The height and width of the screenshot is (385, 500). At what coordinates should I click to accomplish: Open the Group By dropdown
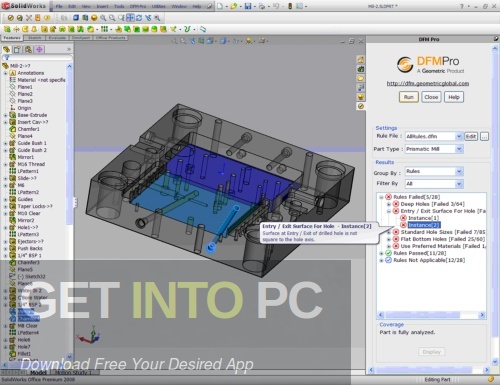click(459, 171)
